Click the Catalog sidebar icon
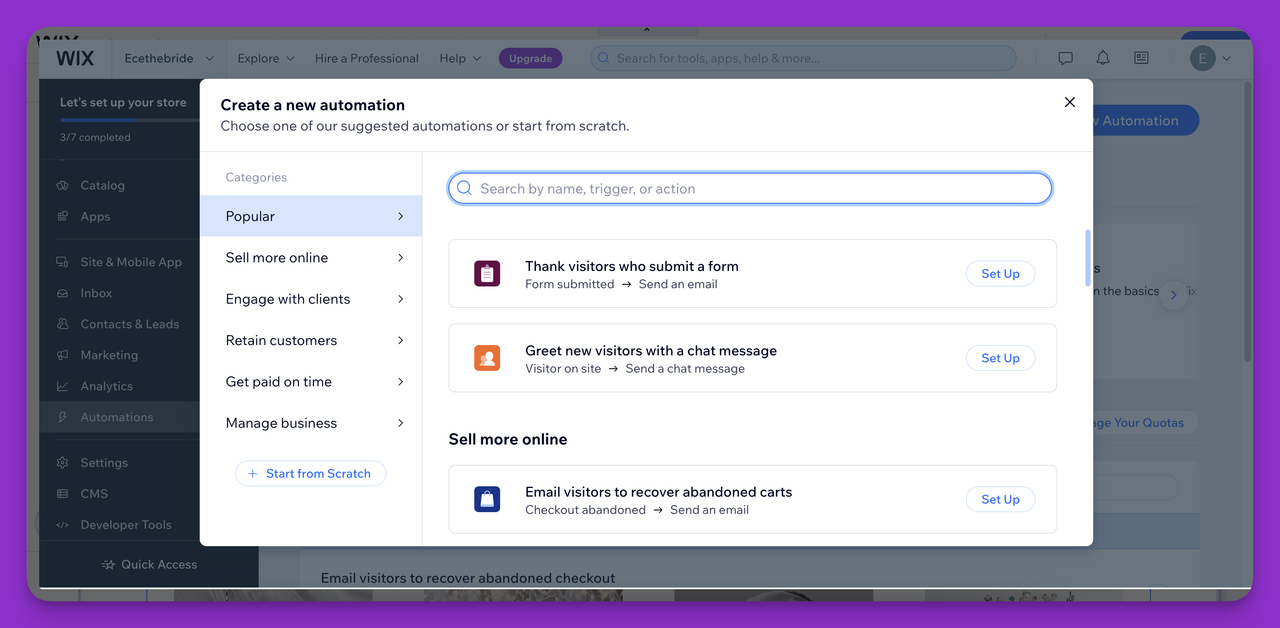 [x=62, y=185]
